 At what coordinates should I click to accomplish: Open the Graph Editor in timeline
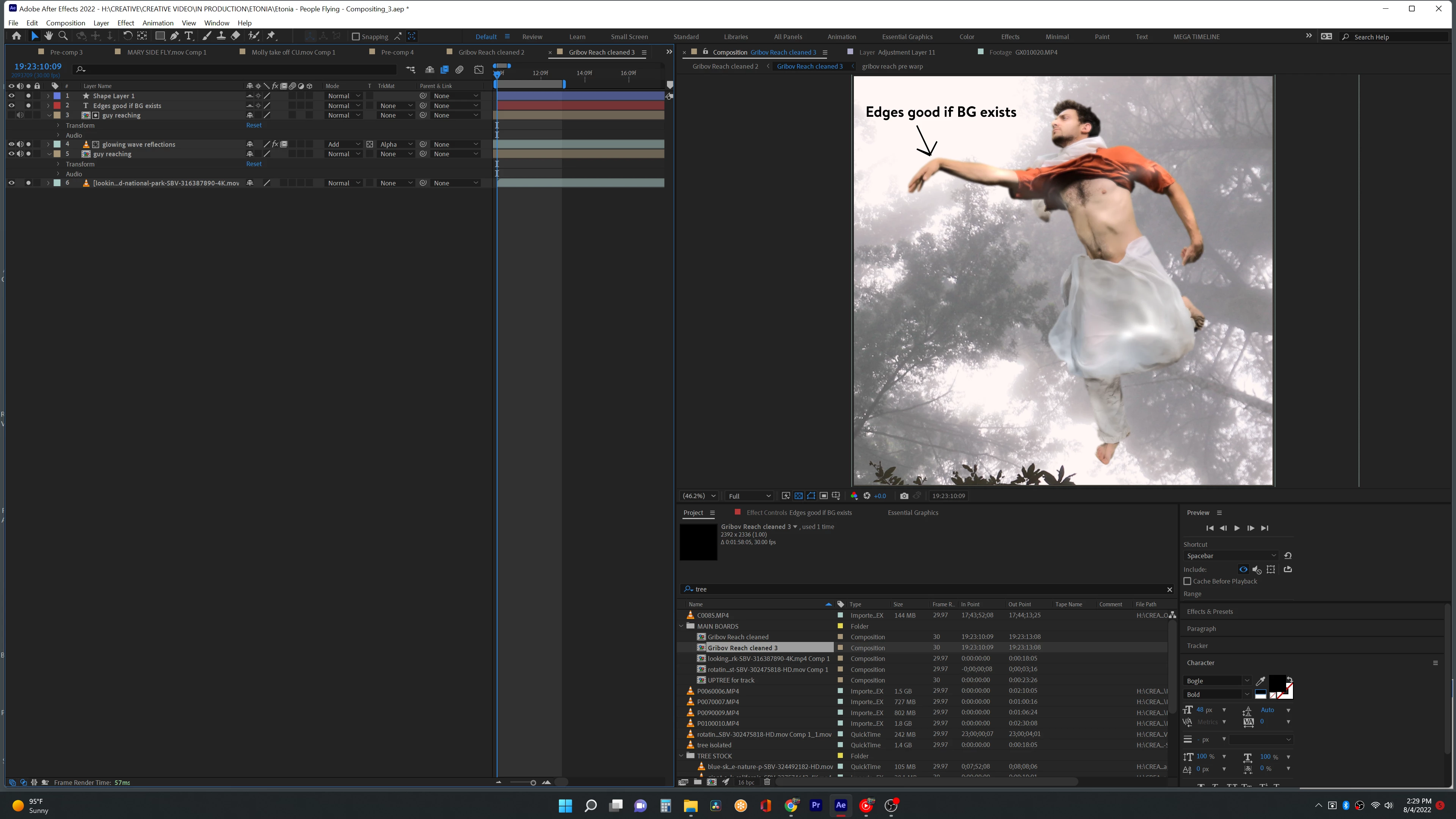479,69
